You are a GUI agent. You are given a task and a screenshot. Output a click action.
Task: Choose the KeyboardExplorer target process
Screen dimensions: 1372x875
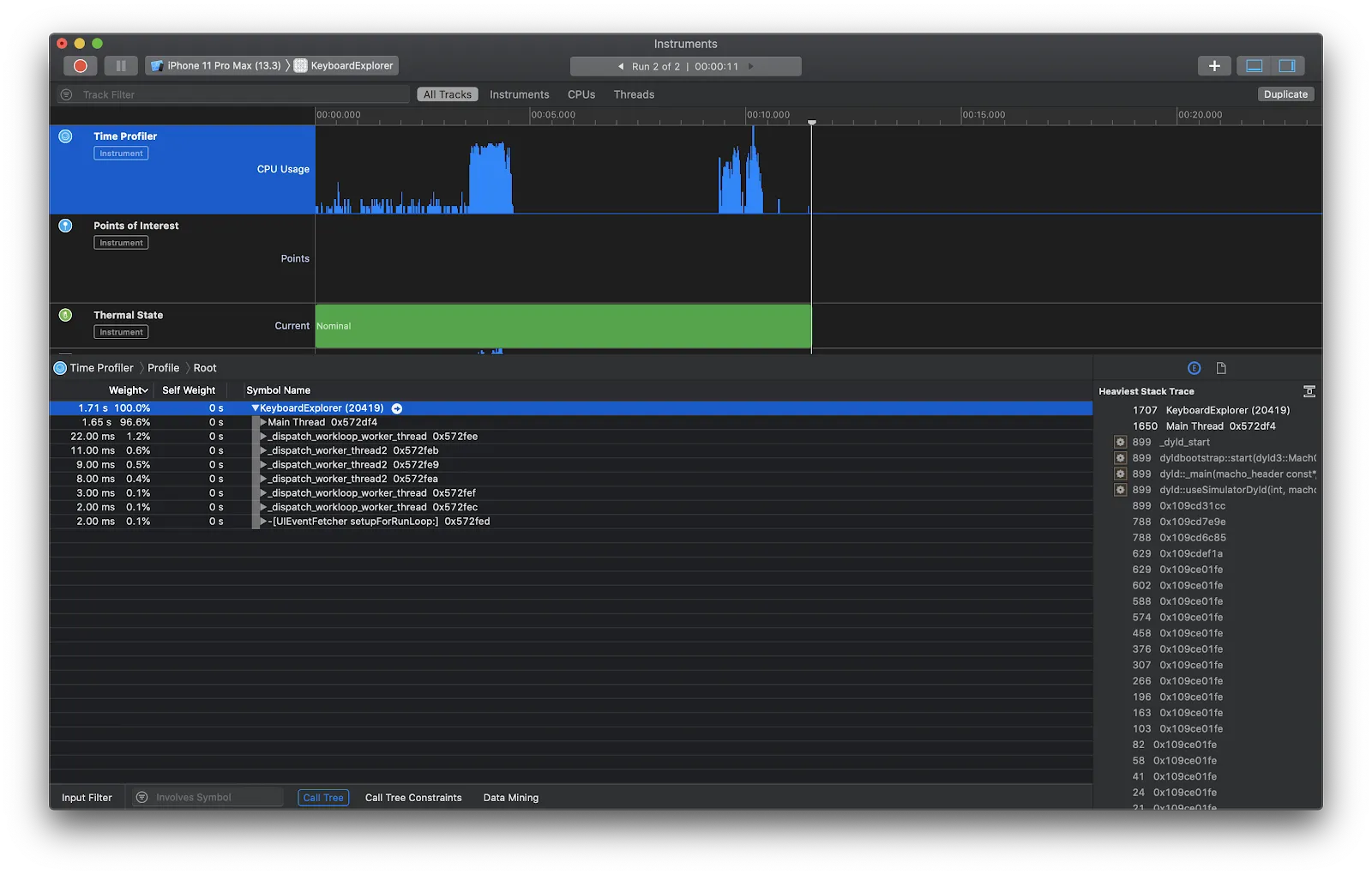tap(344, 66)
